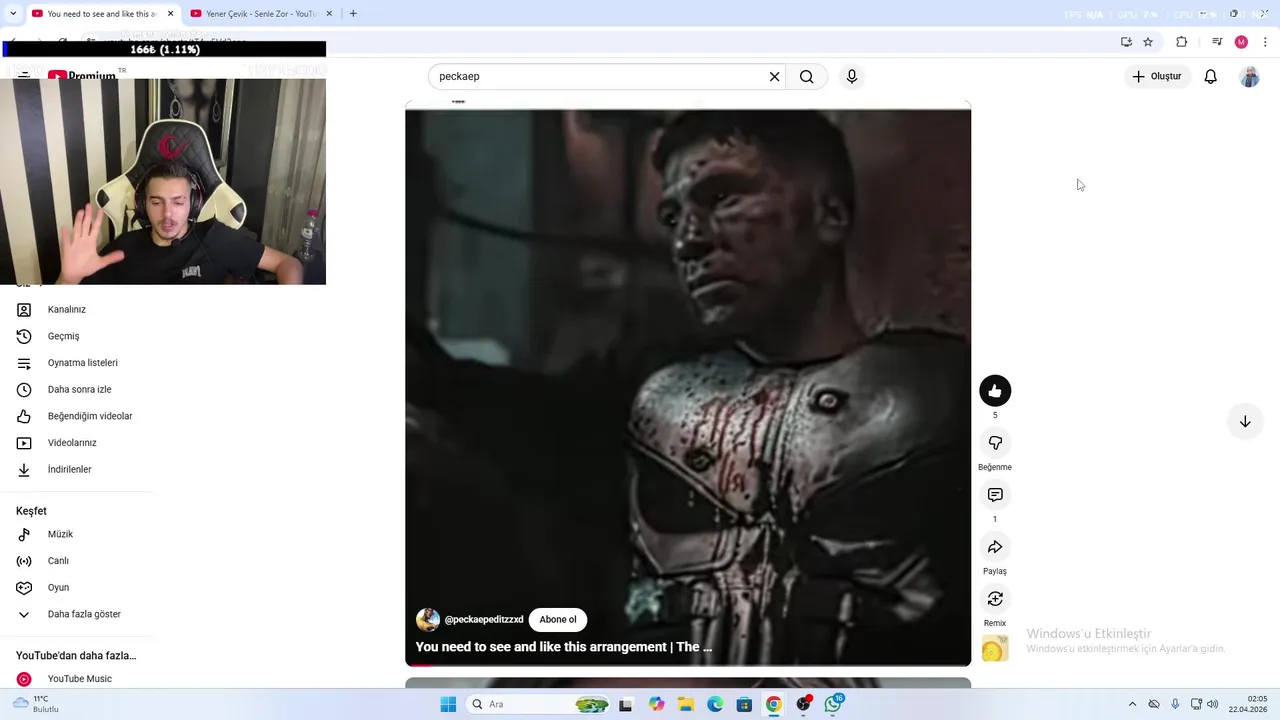The width and height of the screenshot is (1280, 720).
Task: Click the search field containing peckaep
Action: coord(597,77)
